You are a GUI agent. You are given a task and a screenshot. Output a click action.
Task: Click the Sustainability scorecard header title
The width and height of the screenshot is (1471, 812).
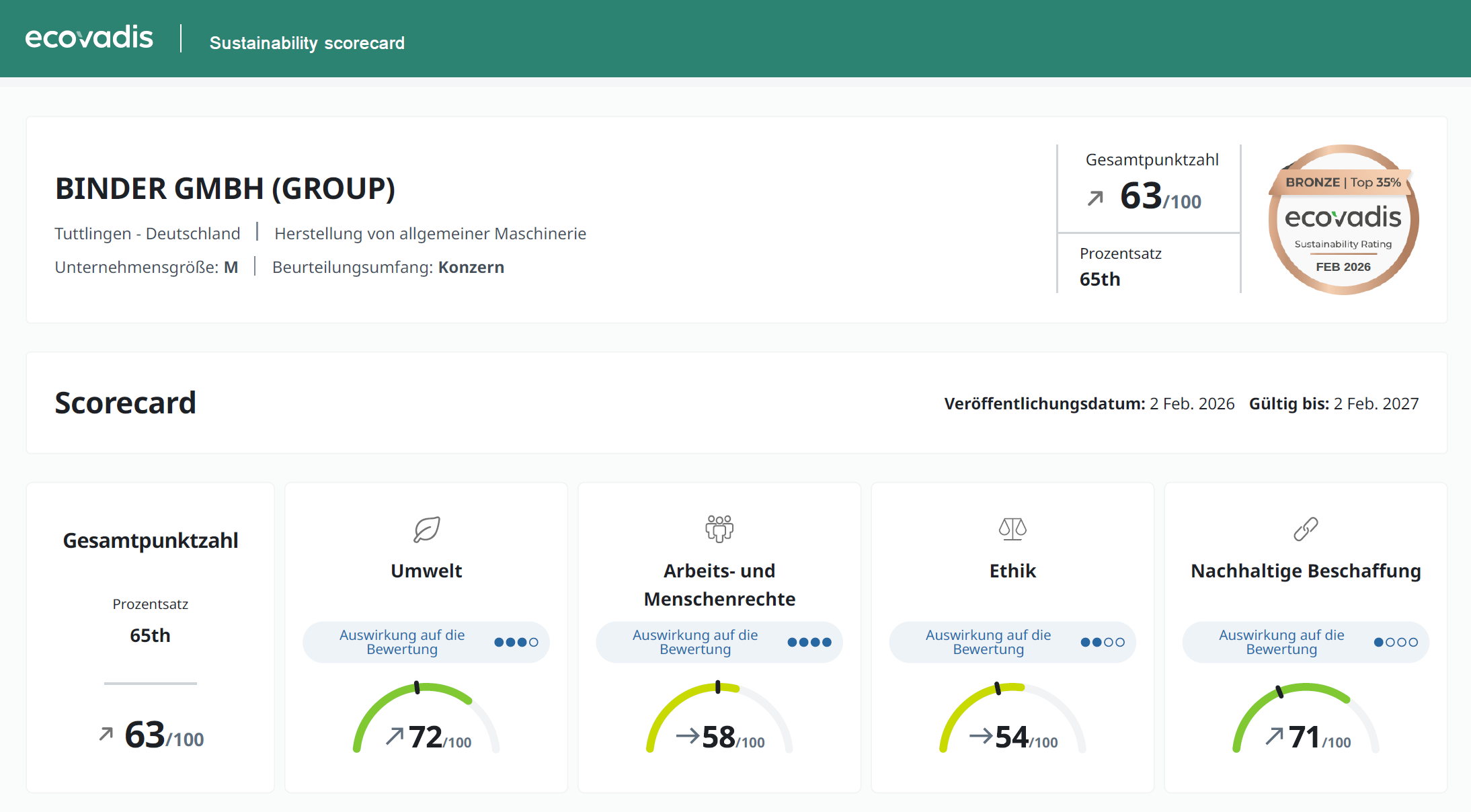[x=307, y=43]
